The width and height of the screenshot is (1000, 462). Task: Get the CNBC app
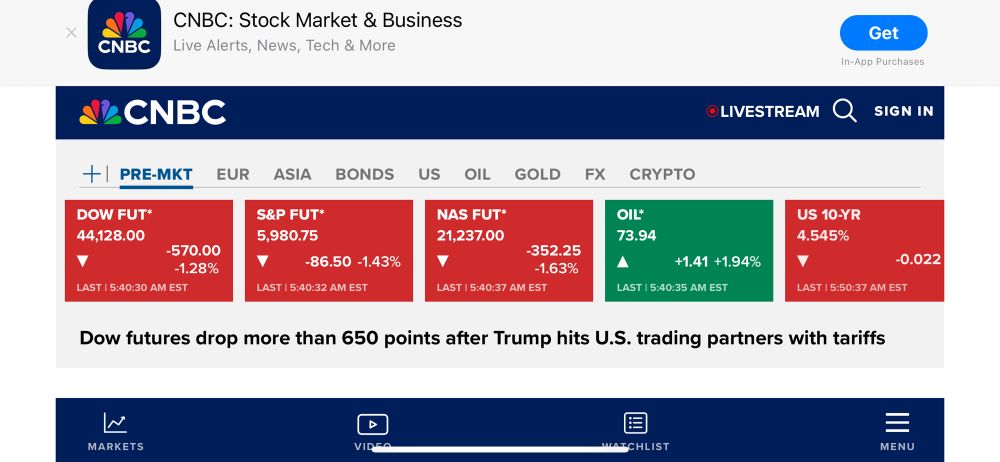click(883, 33)
